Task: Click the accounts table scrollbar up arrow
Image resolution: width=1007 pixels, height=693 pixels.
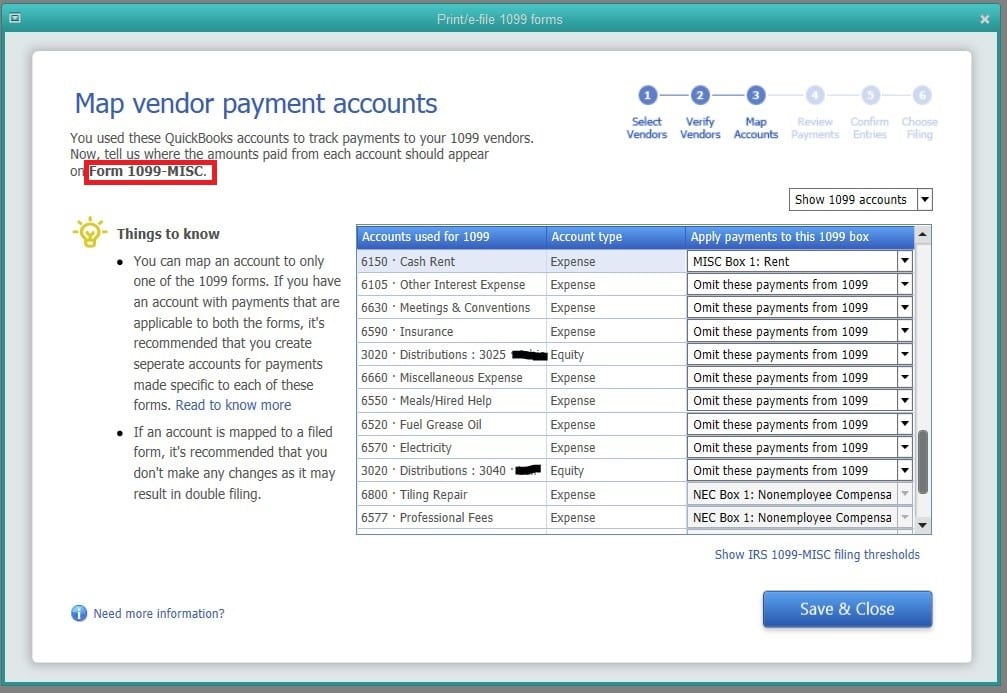Action: 923,234
